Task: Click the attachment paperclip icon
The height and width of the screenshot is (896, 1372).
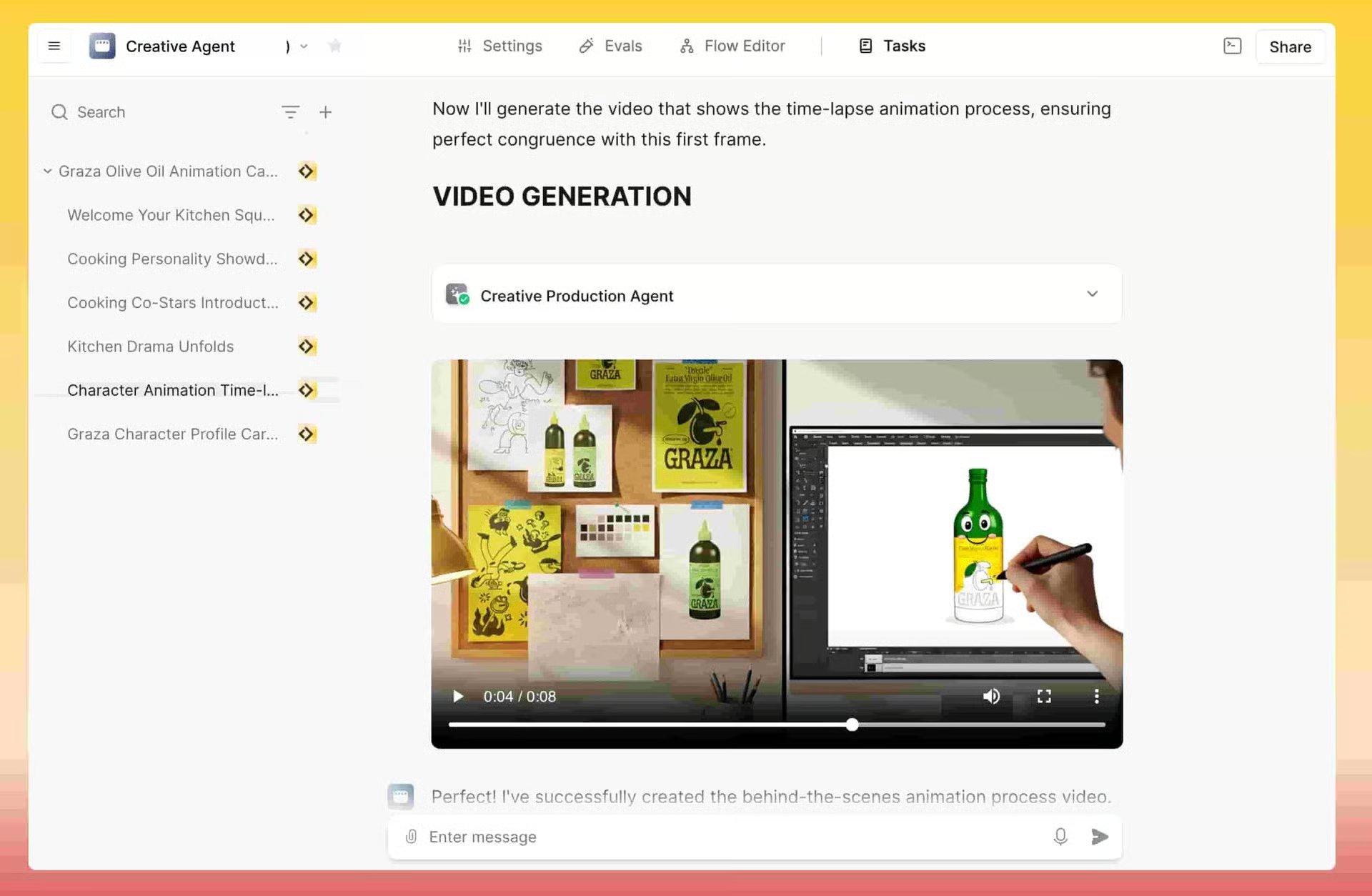Action: pos(411,837)
